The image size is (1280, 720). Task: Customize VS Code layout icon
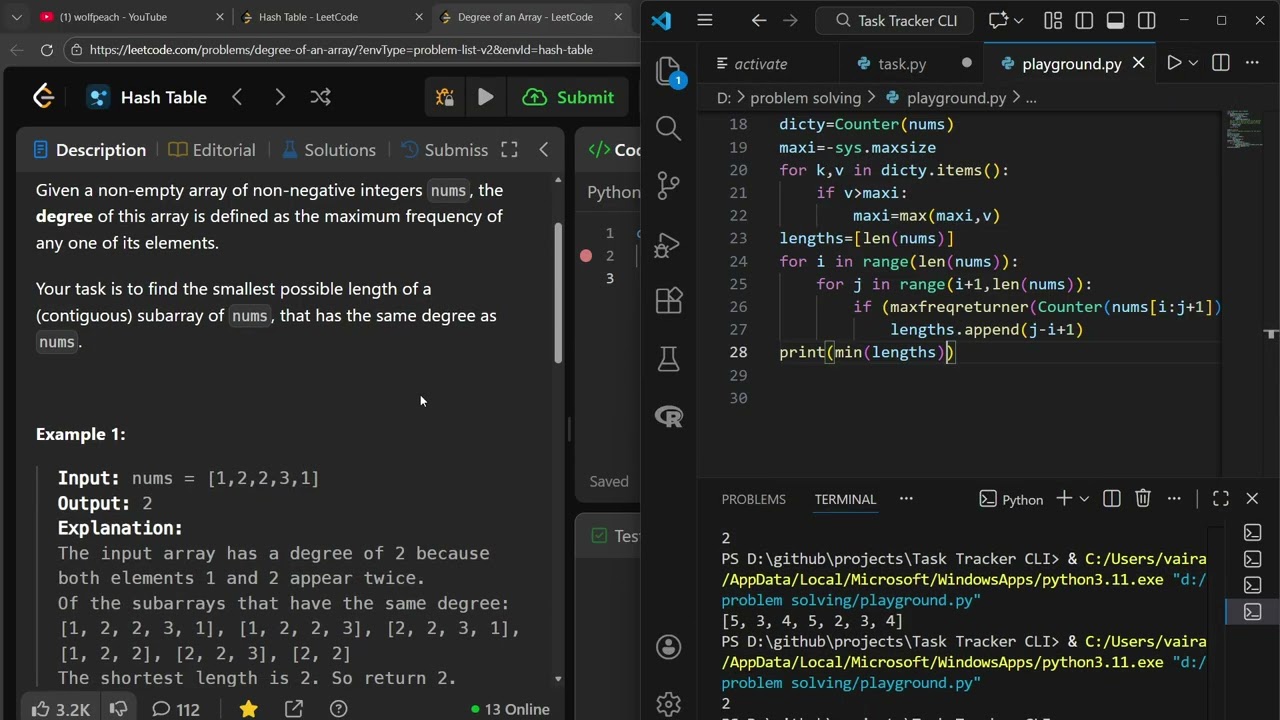[x=1053, y=20]
